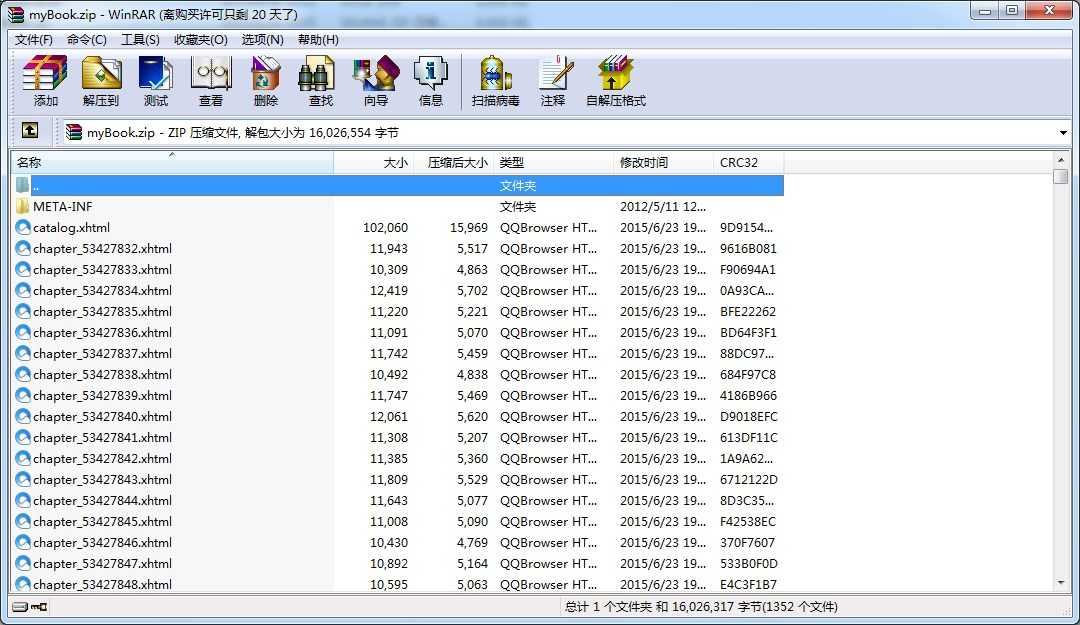Click icon of chapter_53427832.xhtml

pyautogui.click(x=23, y=248)
